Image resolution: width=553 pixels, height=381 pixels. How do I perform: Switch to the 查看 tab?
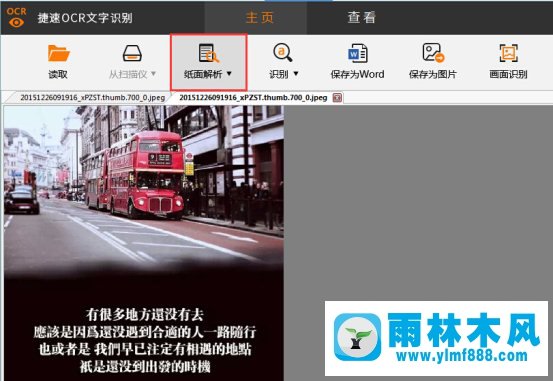pyautogui.click(x=362, y=17)
